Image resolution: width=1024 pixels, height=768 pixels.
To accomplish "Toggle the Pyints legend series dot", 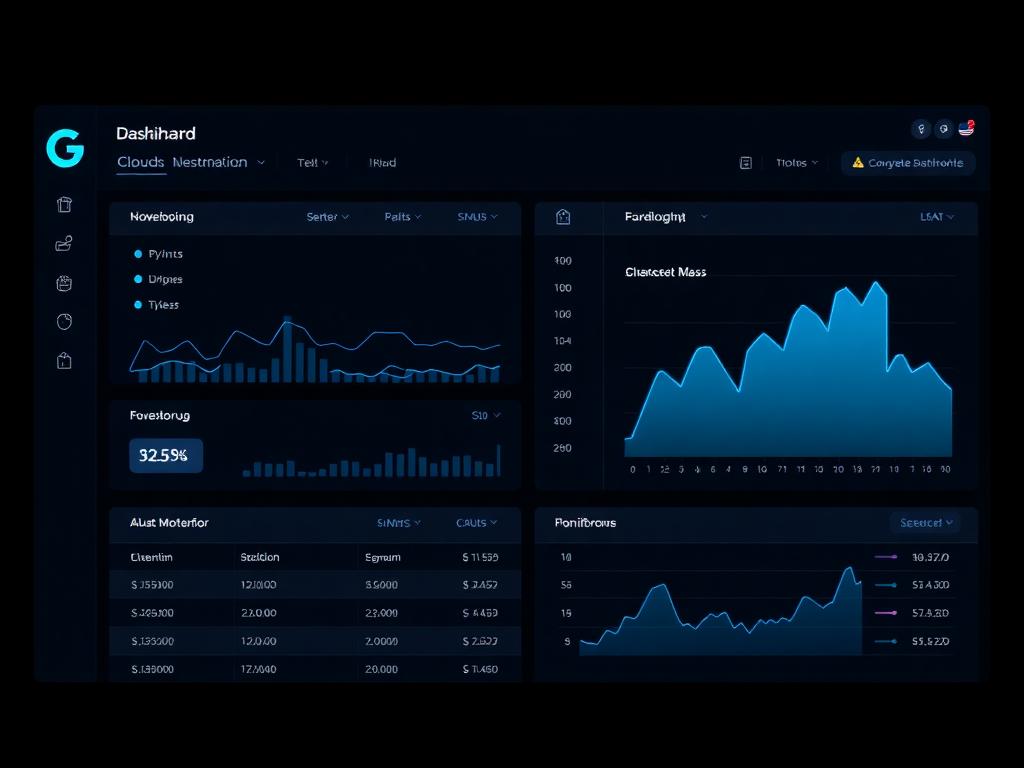I will [138, 254].
